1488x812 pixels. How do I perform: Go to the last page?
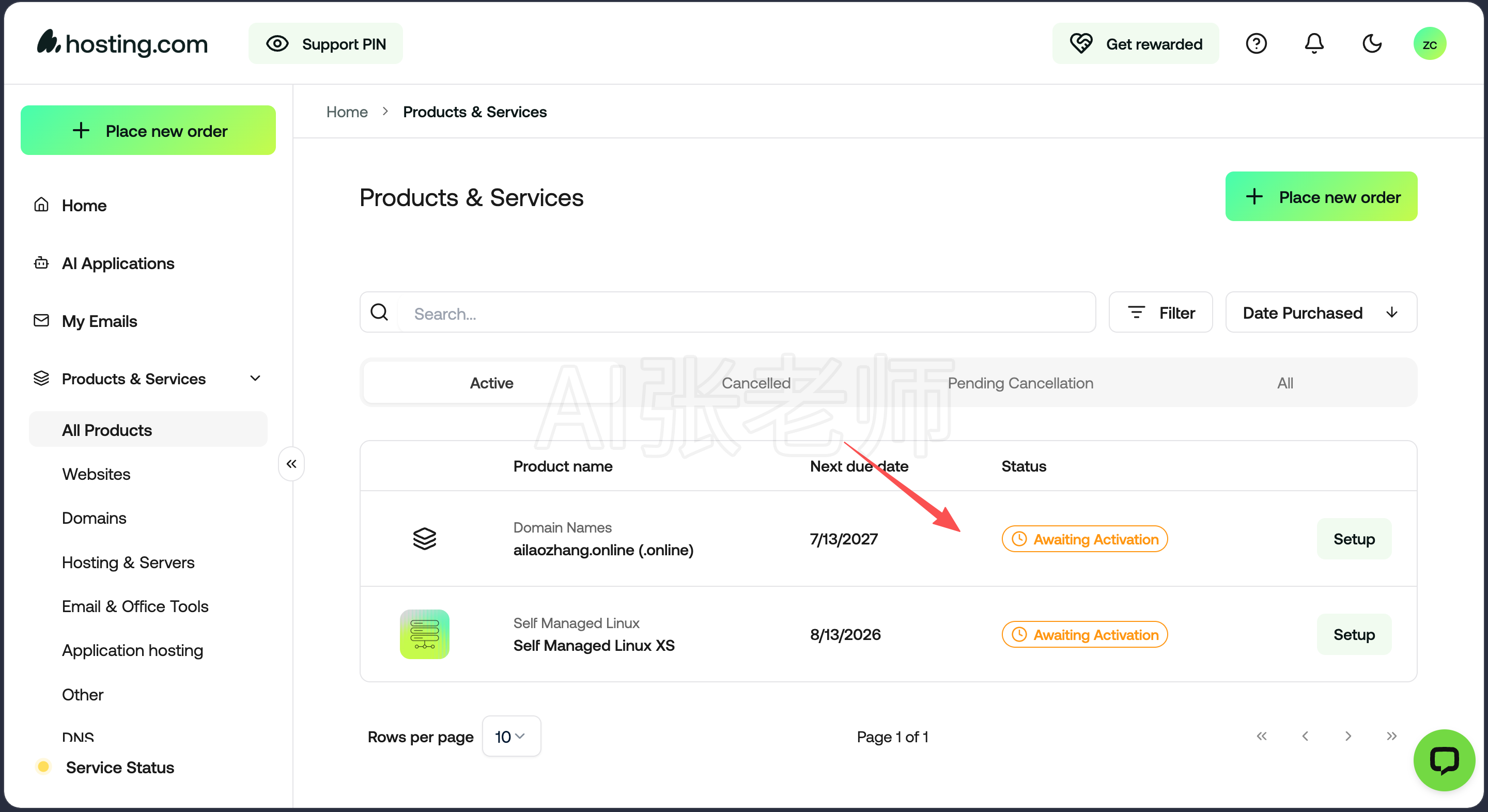[1391, 736]
